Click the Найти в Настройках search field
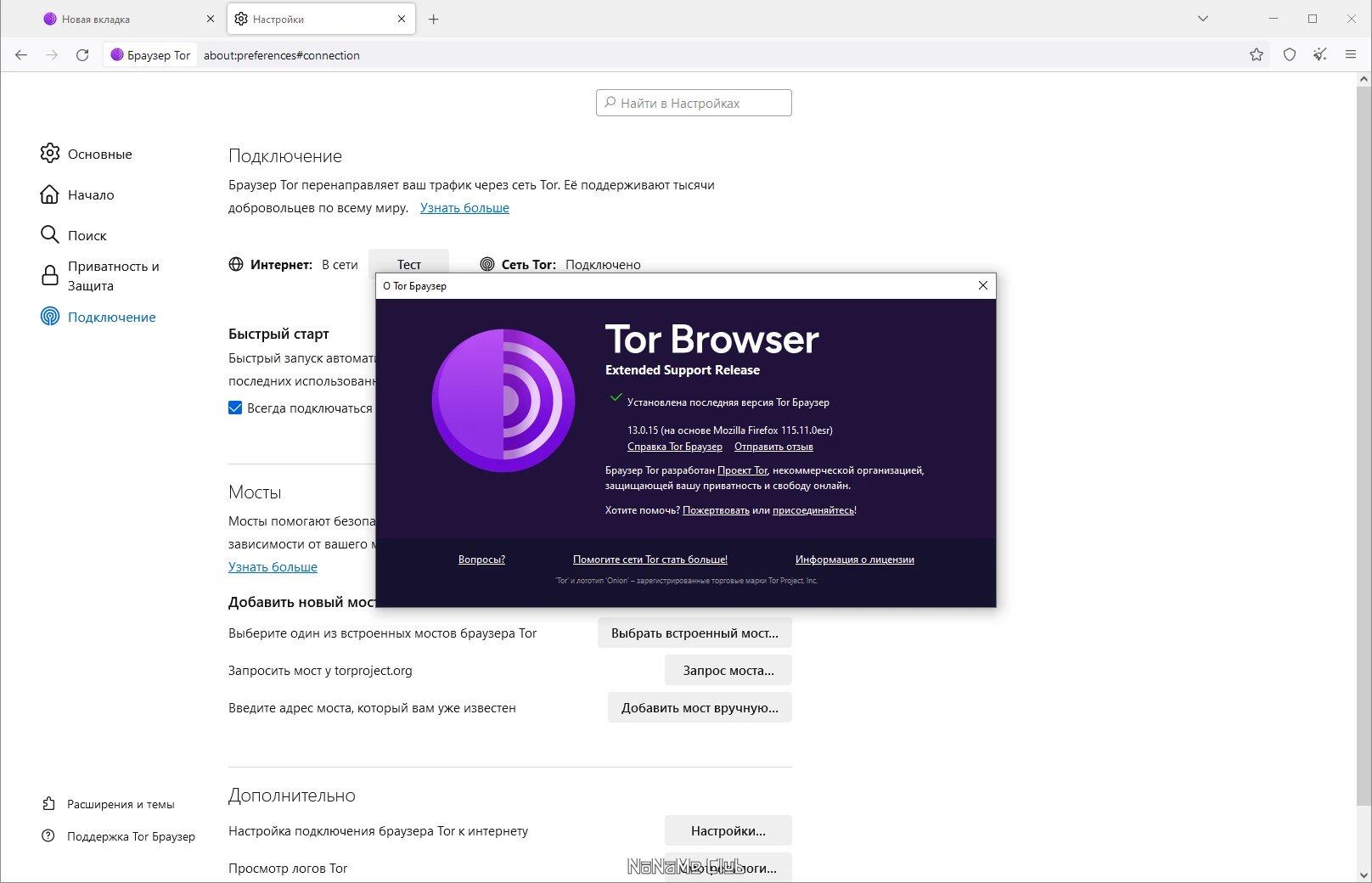This screenshot has height=883, width=1372. [x=694, y=103]
